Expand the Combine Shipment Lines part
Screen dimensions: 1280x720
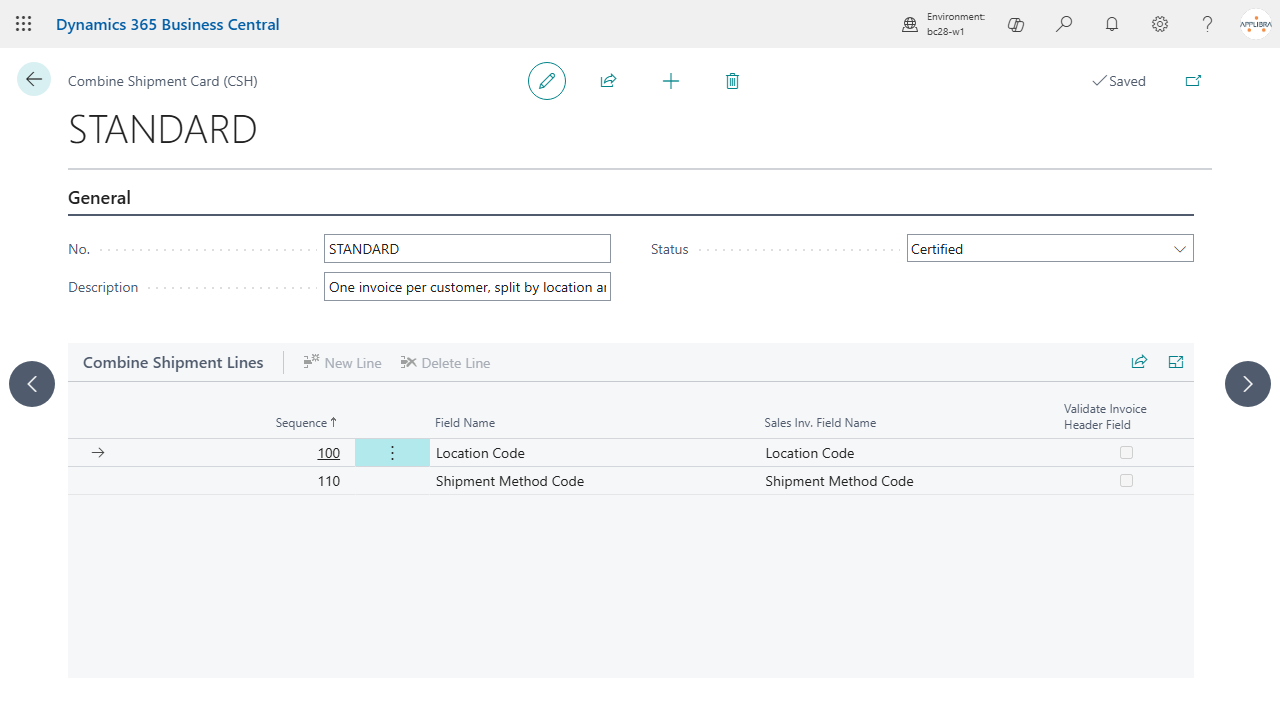click(1176, 362)
